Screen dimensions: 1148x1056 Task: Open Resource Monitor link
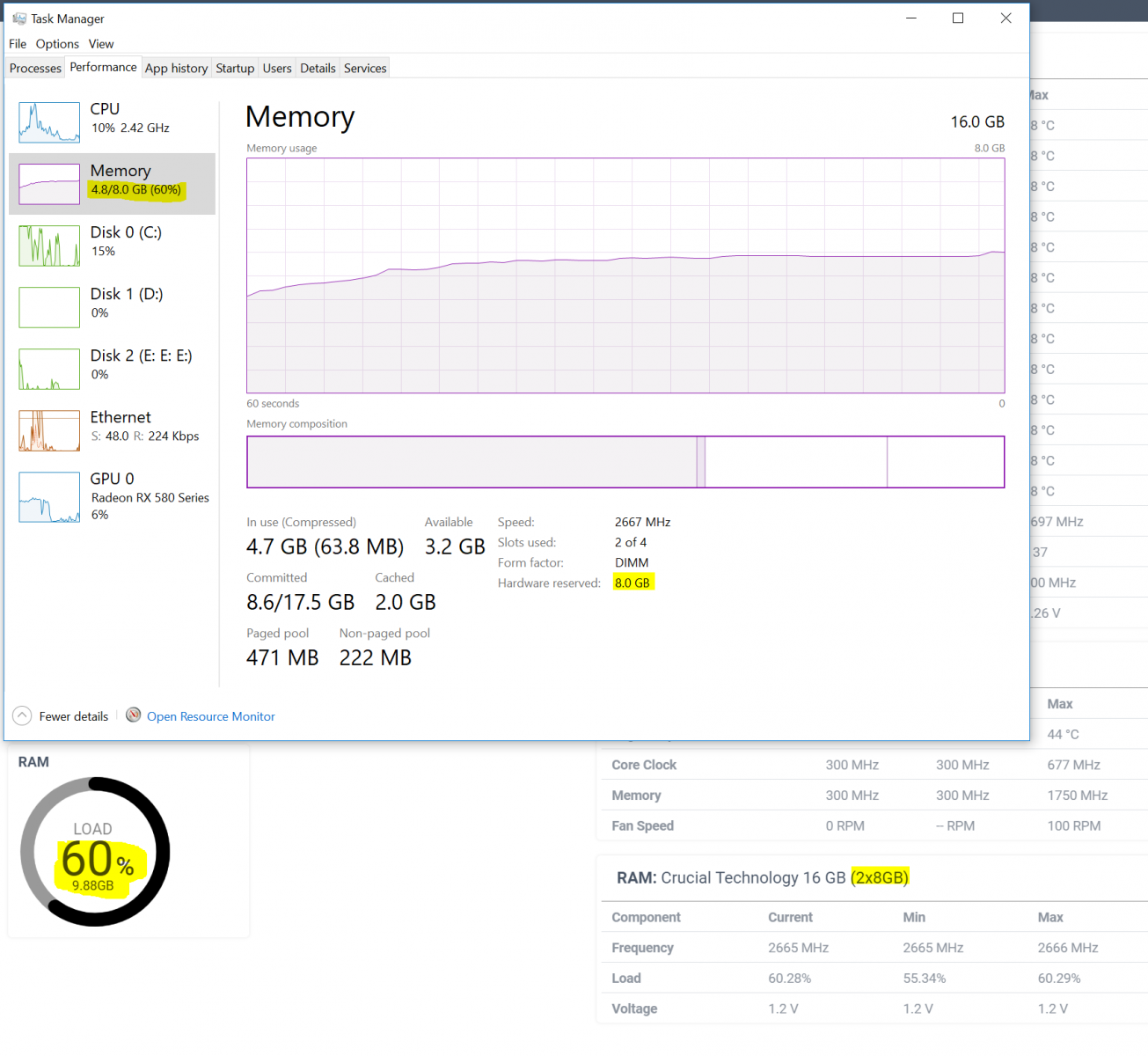(x=211, y=716)
